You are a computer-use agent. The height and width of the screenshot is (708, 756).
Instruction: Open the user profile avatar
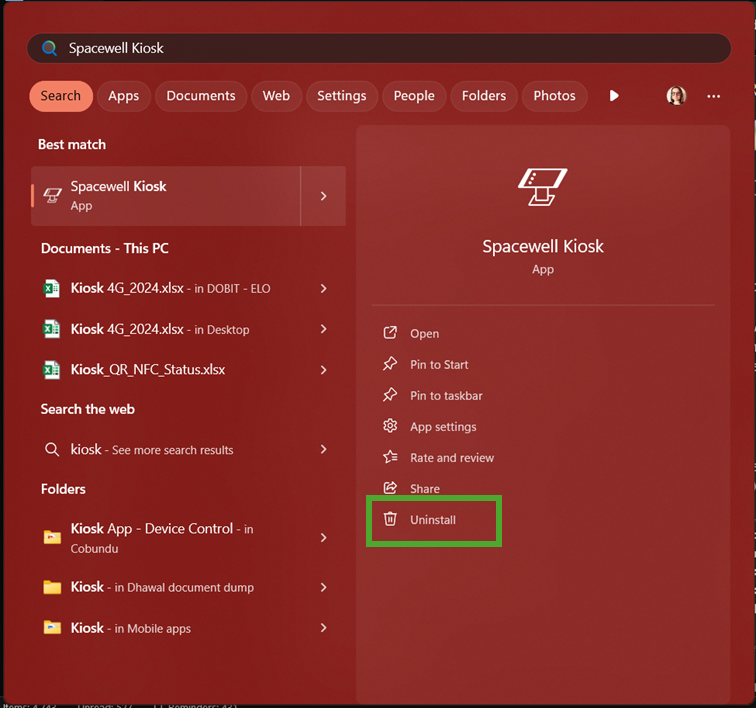676,96
